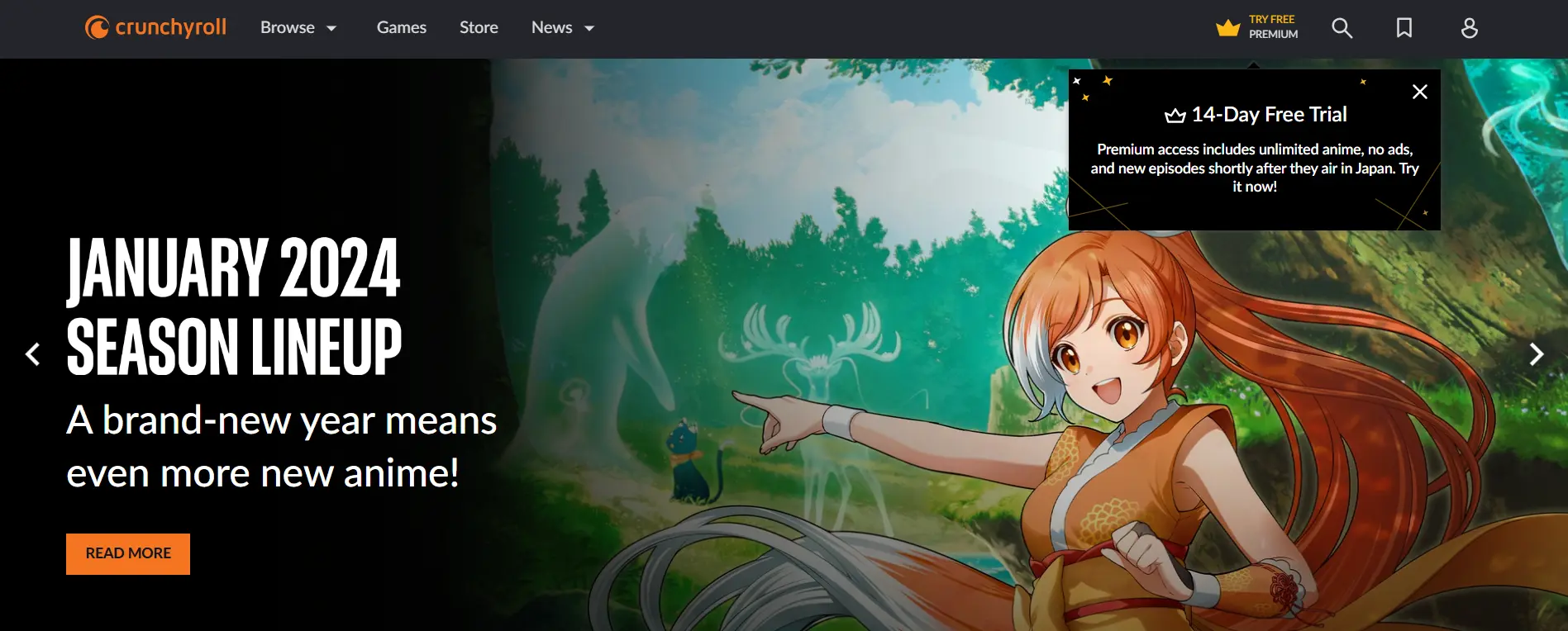
Task: Click the 14-Day Free Trial title
Action: 1256,115
